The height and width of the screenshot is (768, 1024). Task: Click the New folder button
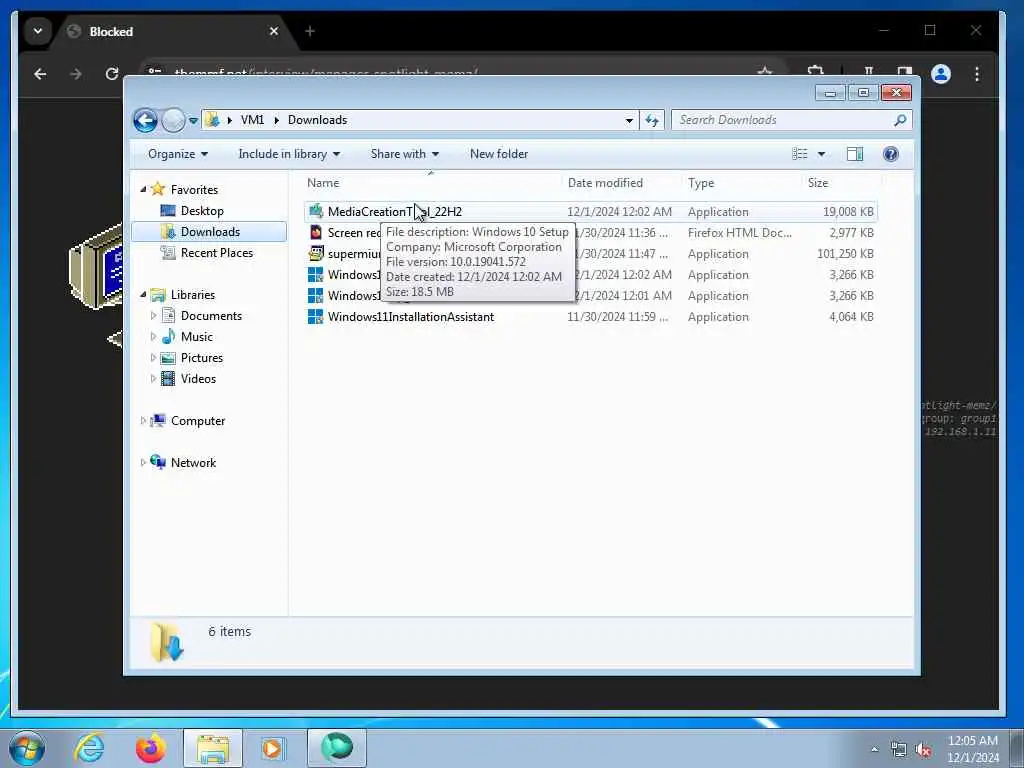coord(499,154)
